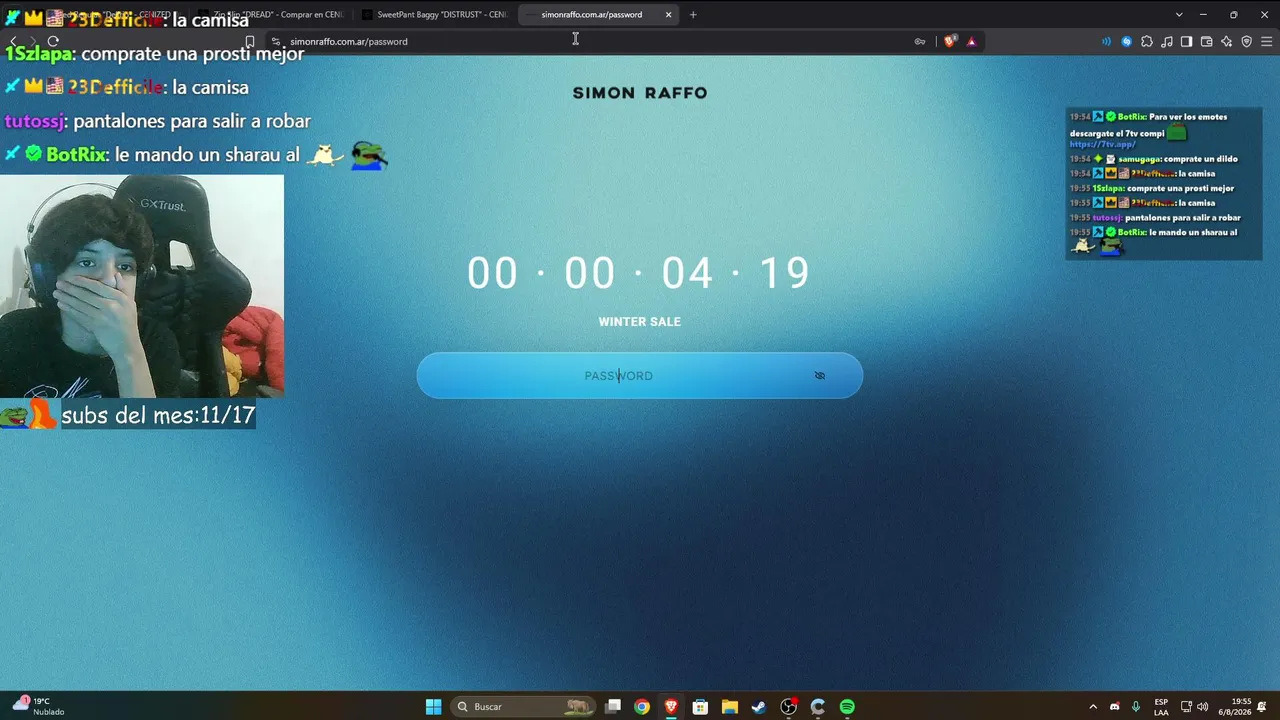
Task: Click the WINTER SALE text
Action: [639, 322]
